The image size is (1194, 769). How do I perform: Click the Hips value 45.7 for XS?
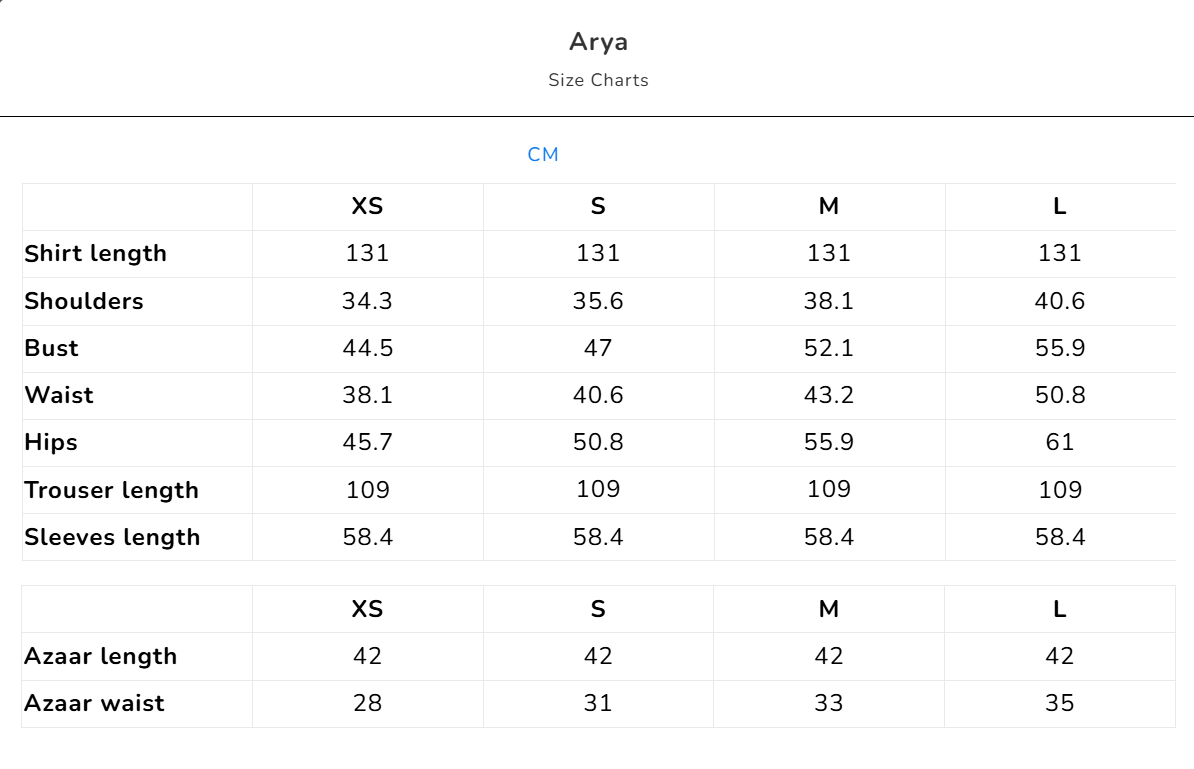pos(367,442)
